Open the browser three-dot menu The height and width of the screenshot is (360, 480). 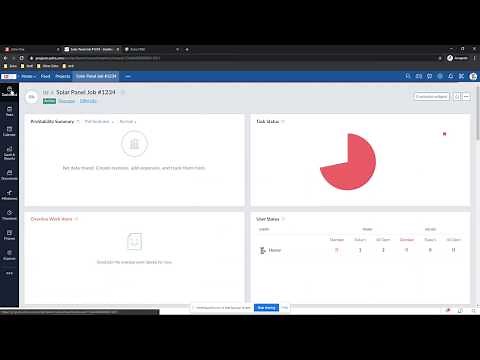(475, 58)
